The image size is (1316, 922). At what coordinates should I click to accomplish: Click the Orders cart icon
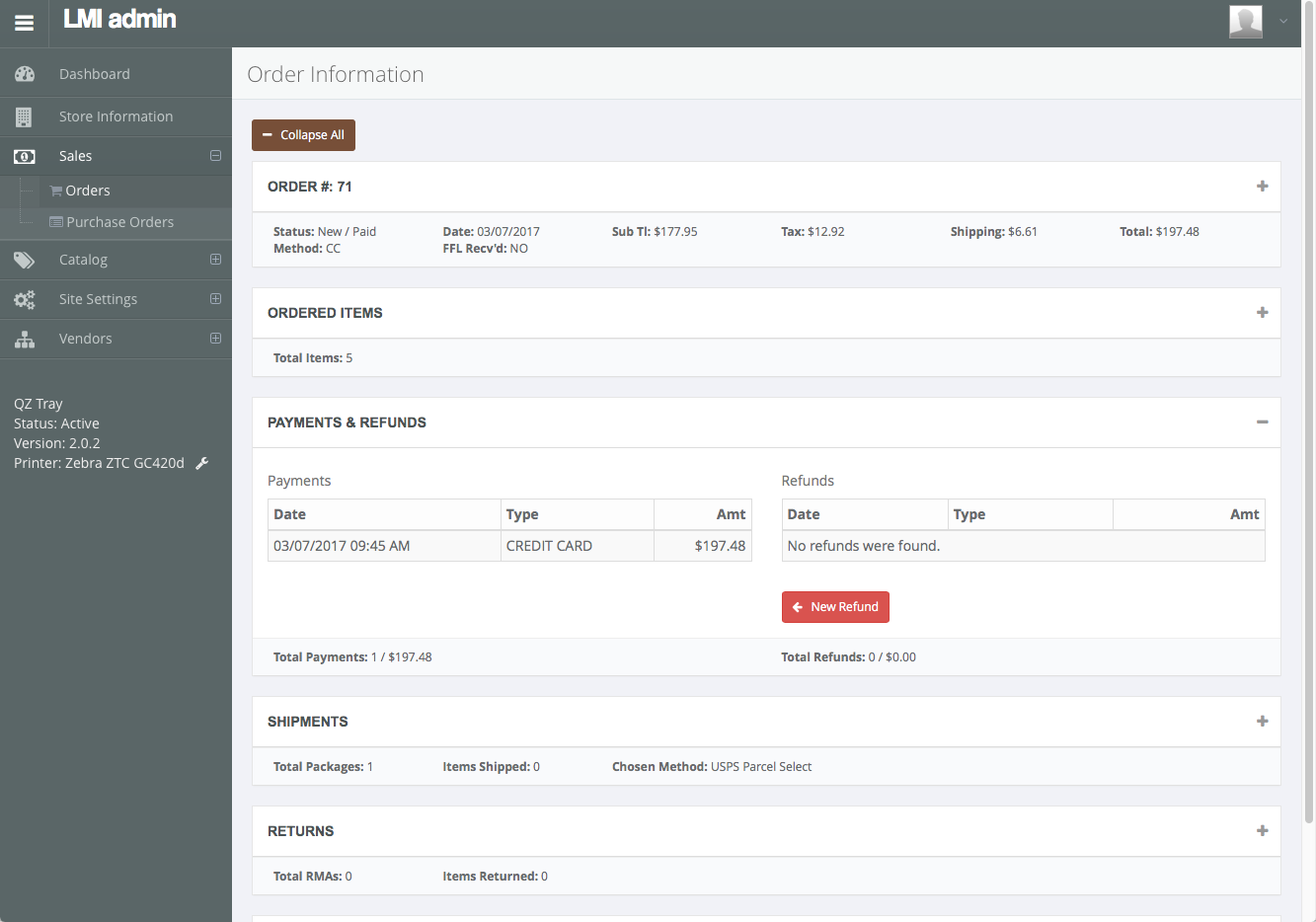(56, 191)
